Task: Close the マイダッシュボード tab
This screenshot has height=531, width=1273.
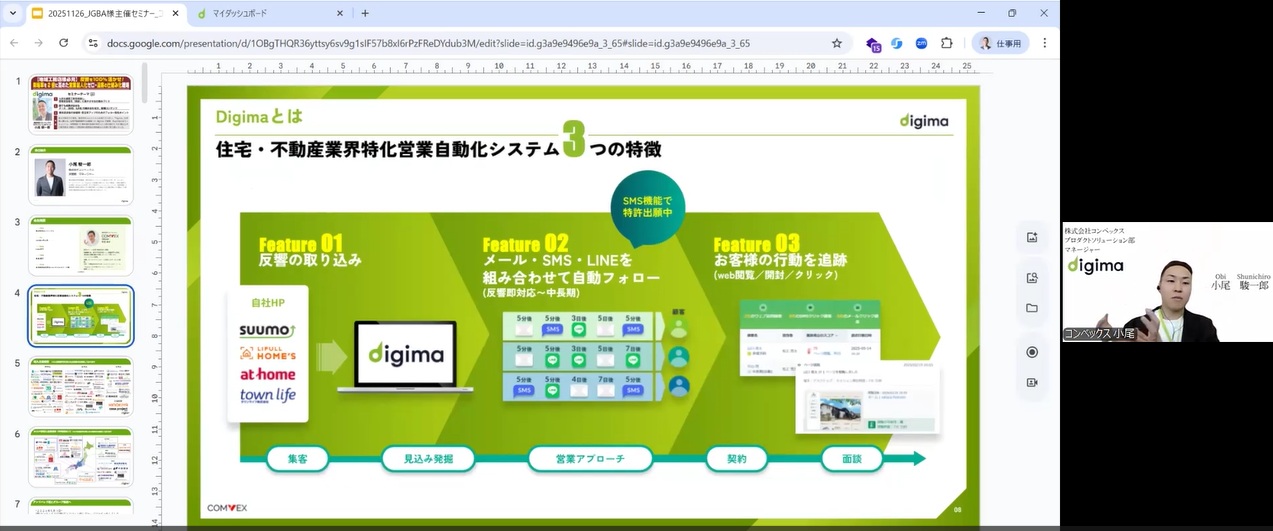Action: (x=337, y=14)
